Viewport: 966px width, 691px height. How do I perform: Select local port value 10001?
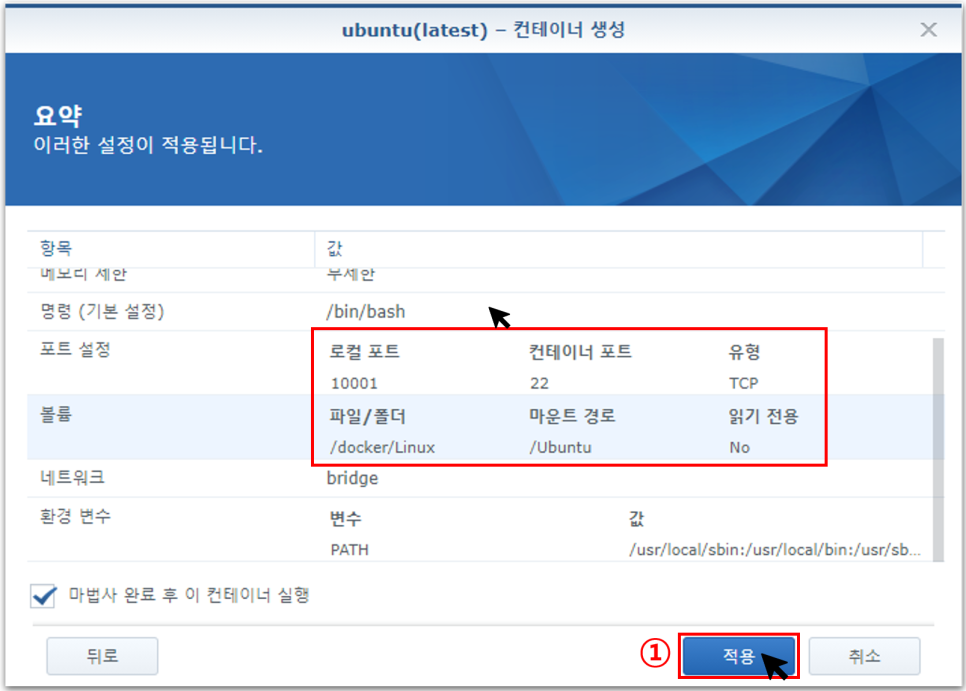[354, 383]
